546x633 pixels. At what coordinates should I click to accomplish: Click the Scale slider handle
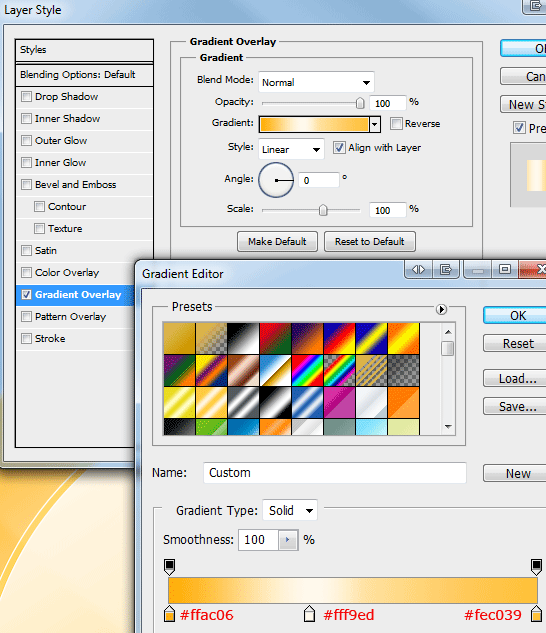(323, 210)
